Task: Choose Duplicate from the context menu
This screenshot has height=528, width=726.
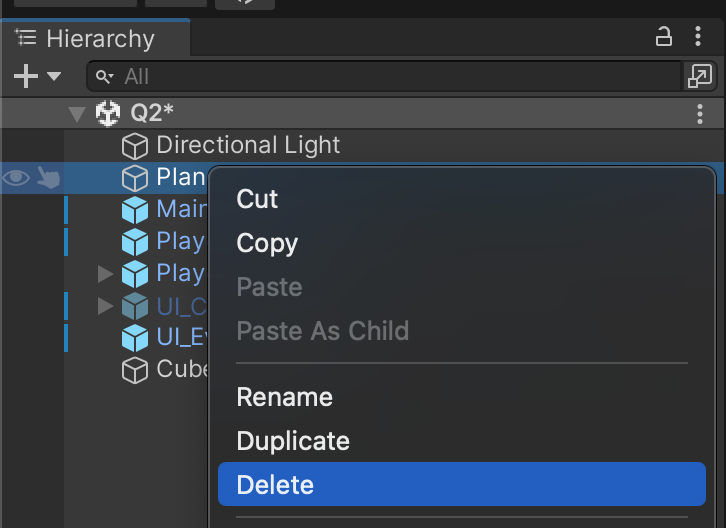Action: [293, 441]
